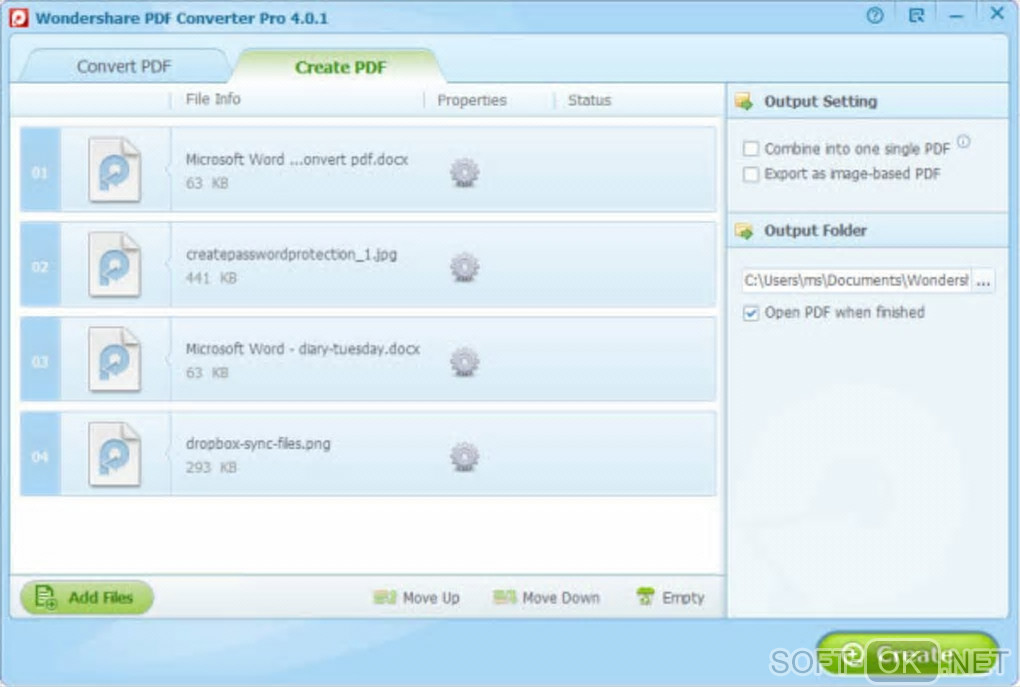Select 'Microsoft Word ...onvert pdf.docx' file name
Screen dimensions: 1020x687
click(297, 159)
